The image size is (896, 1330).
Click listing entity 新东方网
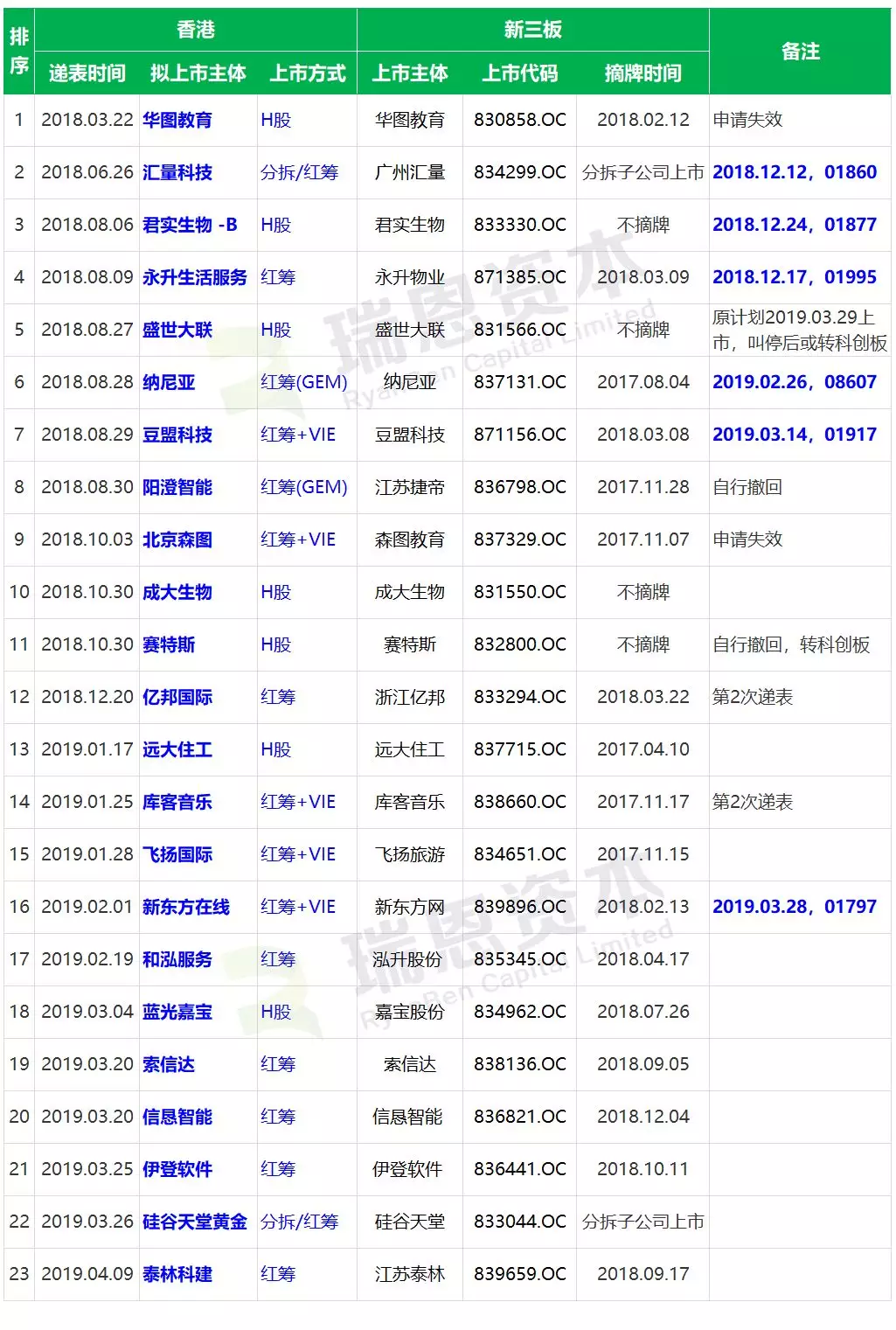coord(410,907)
